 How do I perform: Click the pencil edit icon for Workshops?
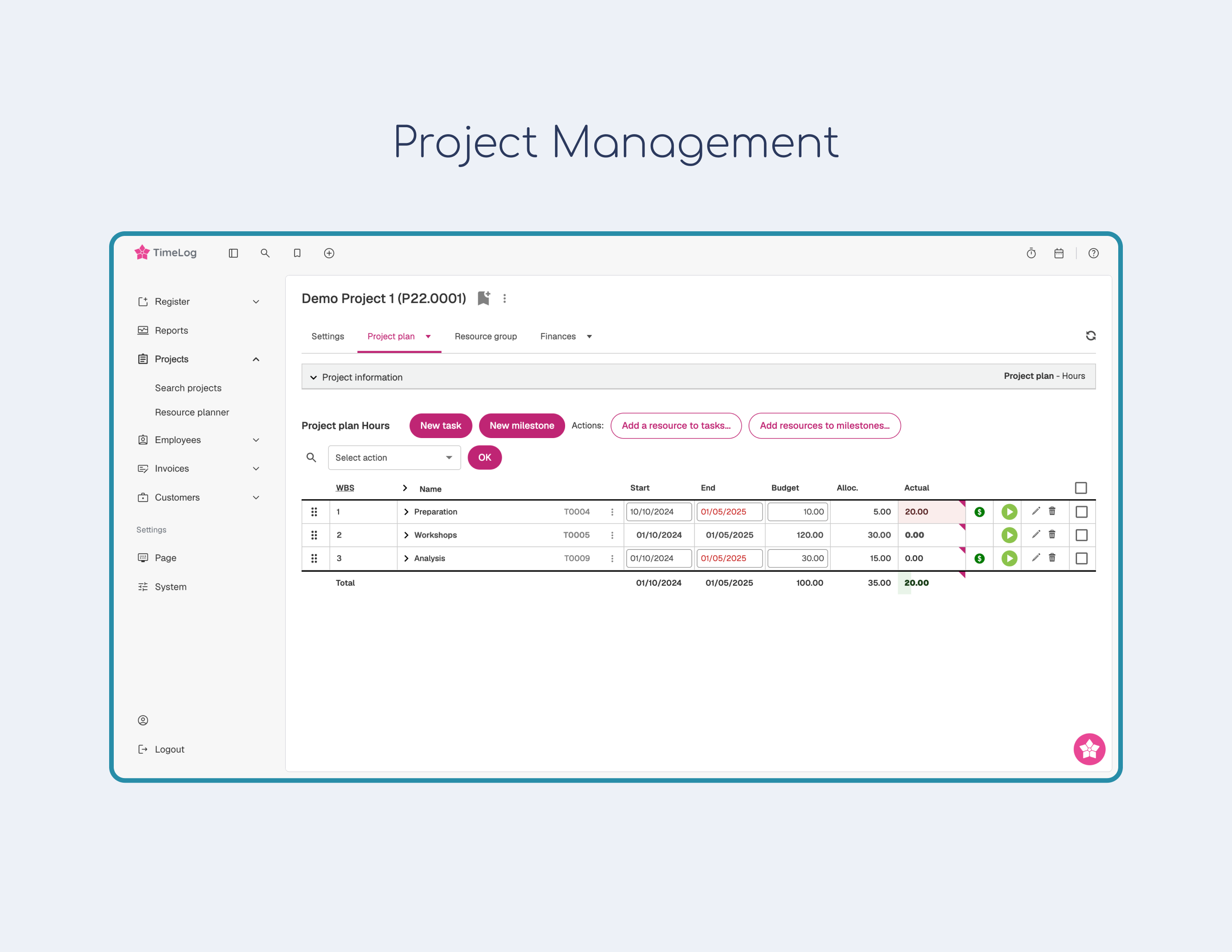tap(1036, 534)
